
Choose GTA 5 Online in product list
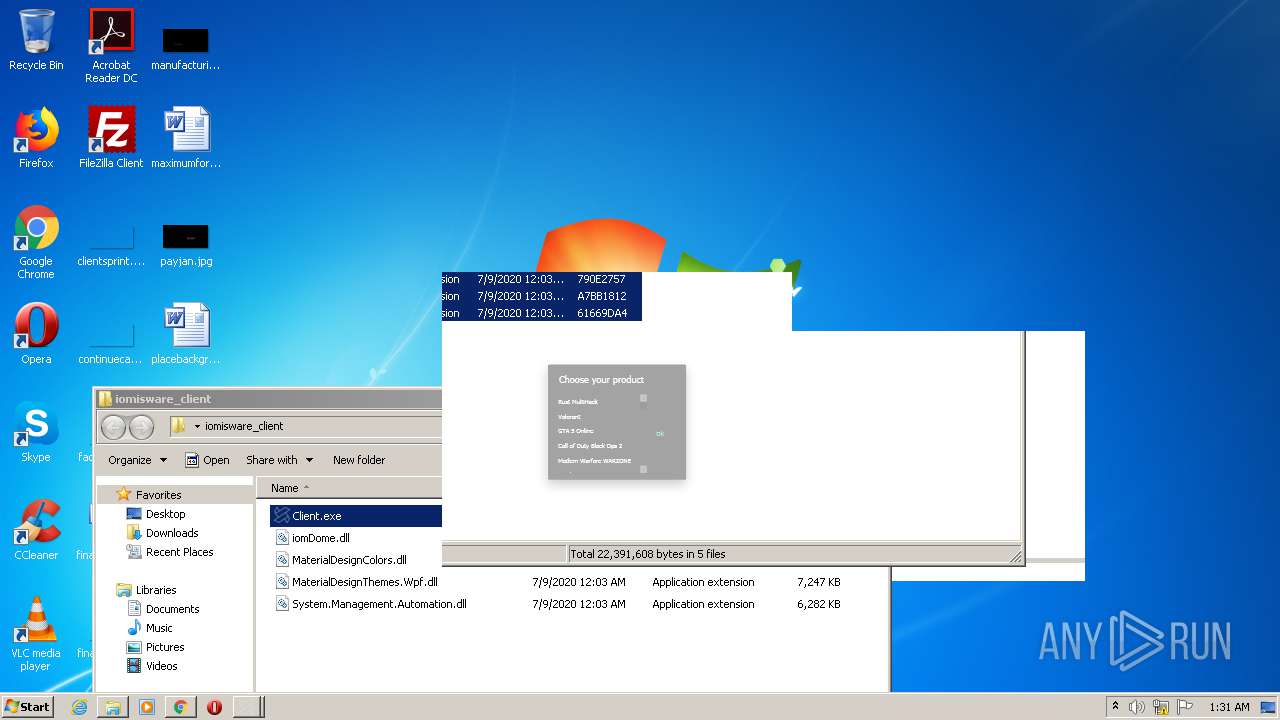click(x=576, y=431)
